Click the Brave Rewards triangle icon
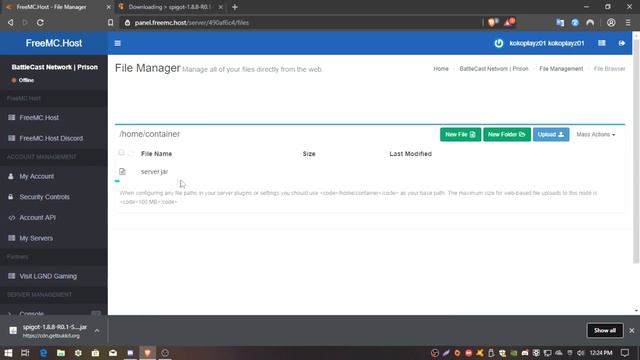Screen dimensions: 640x360 [x=509, y=22]
